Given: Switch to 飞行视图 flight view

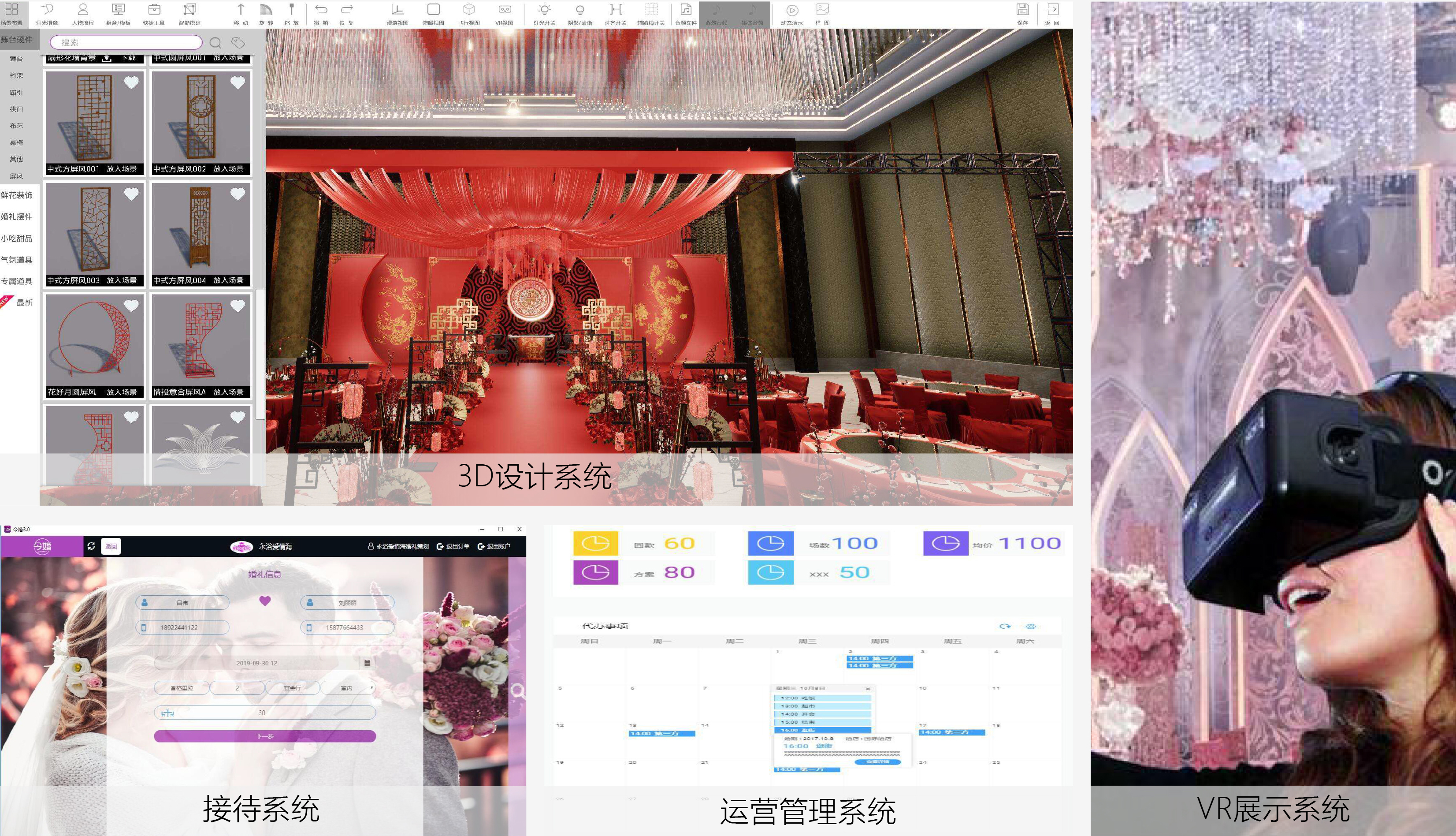Looking at the screenshot, I should click(469, 14).
